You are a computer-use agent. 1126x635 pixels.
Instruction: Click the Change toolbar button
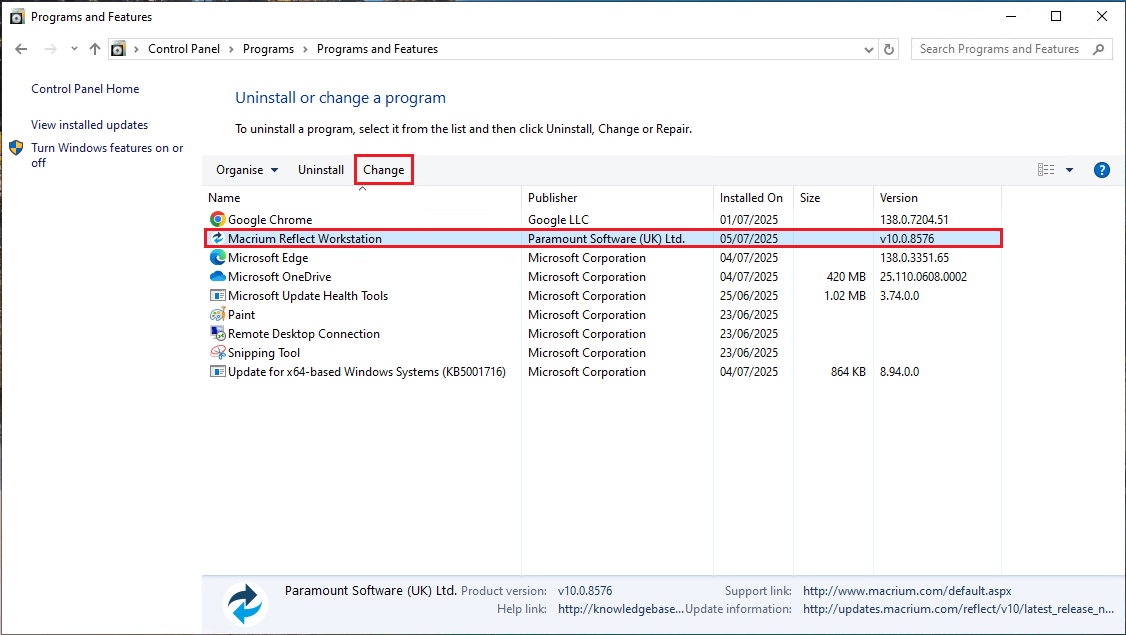click(x=383, y=170)
